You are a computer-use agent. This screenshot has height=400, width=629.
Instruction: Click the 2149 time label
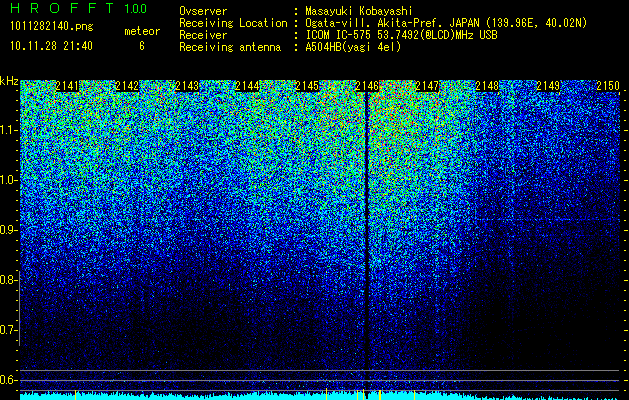(548, 86)
